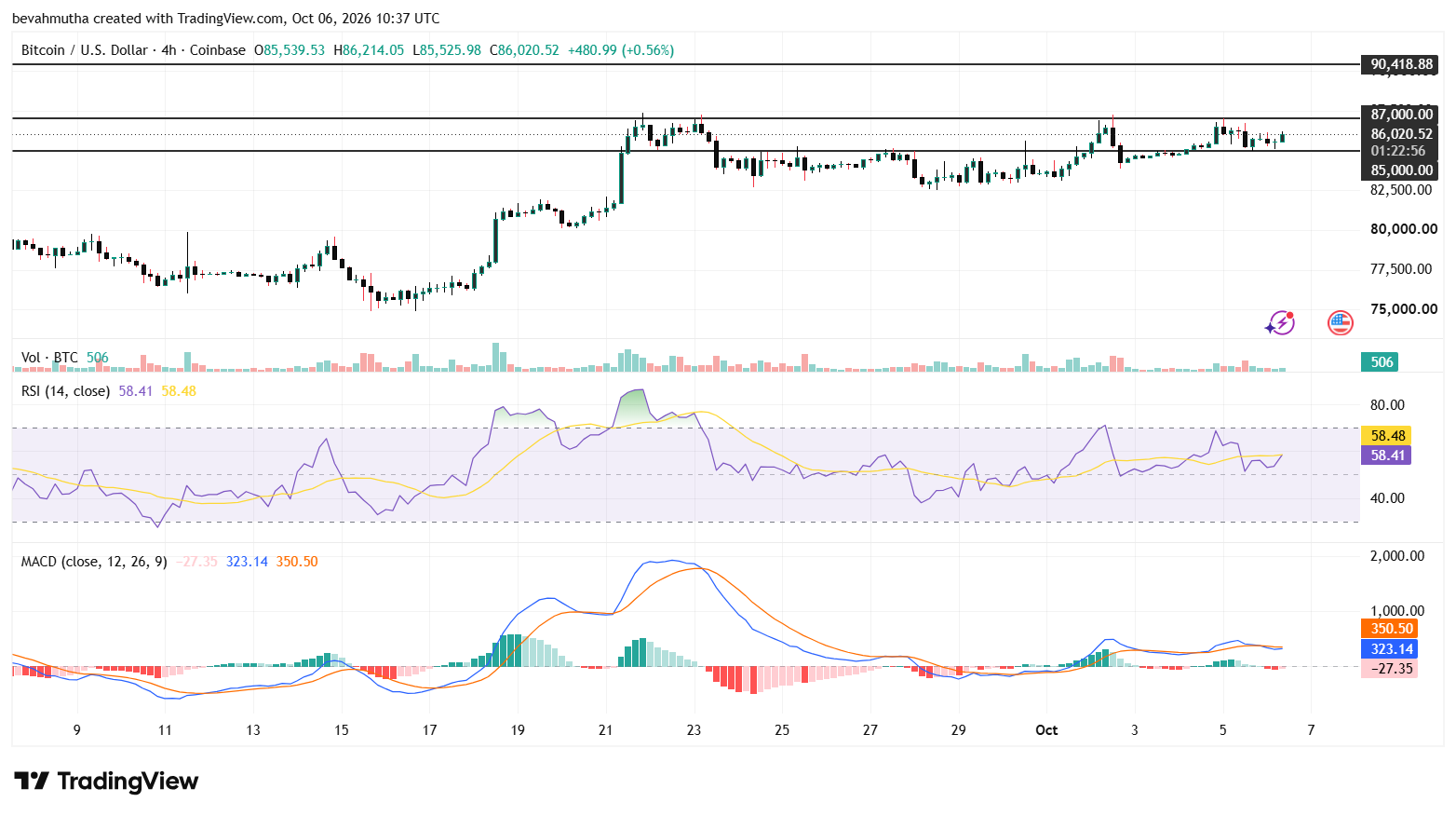
Task: Click the purple 58.41 RSI value tag
Action: (1386, 455)
